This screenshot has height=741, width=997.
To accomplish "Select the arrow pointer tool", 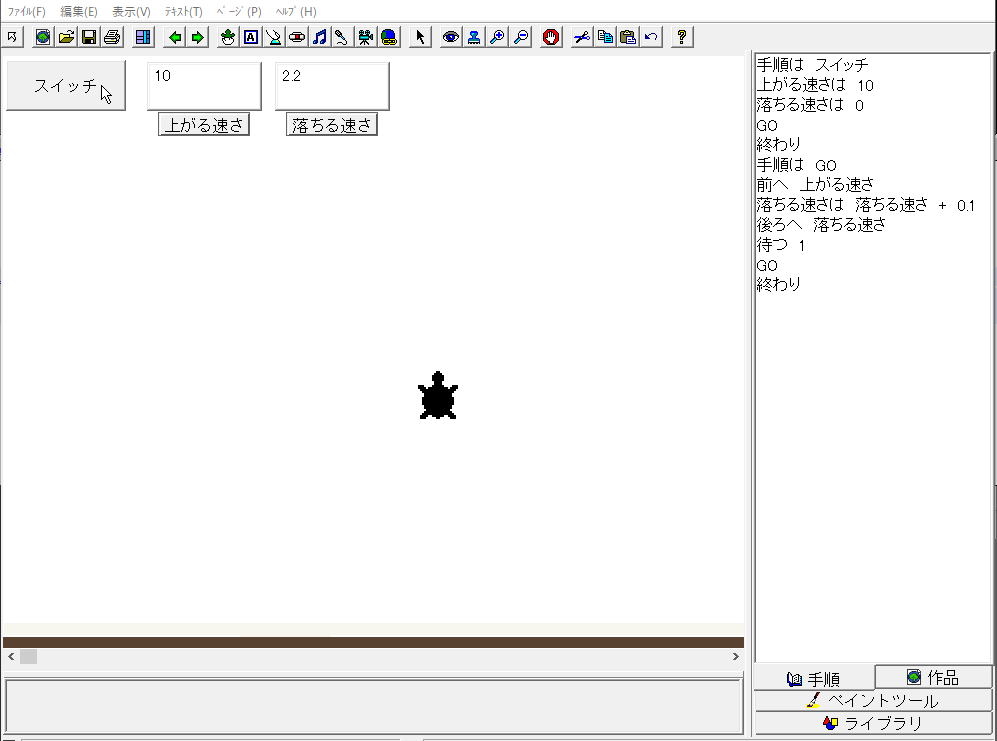I will tap(420, 37).
